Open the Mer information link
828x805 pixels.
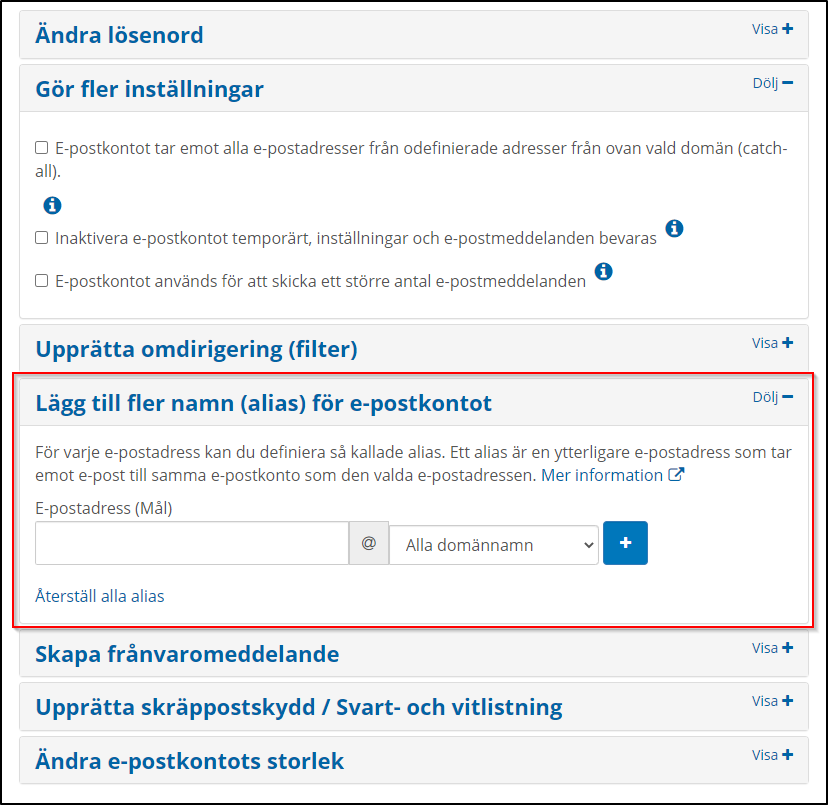pos(602,475)
